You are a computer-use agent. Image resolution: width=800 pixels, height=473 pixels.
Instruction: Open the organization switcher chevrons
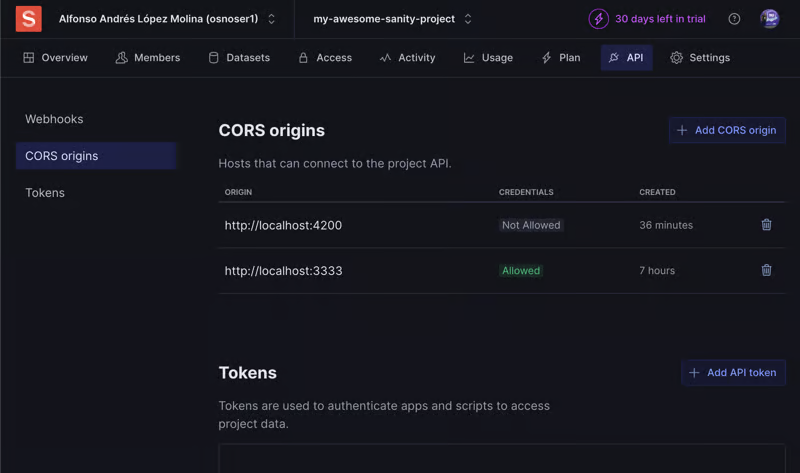click(x=271, y=19)
